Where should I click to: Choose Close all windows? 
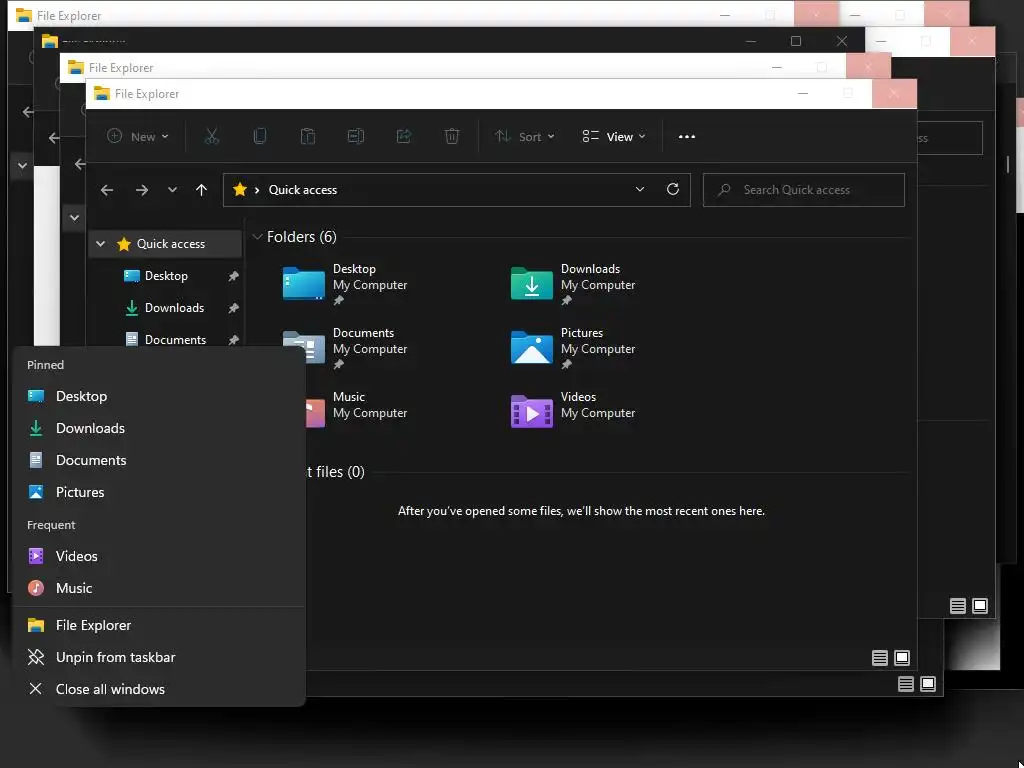tap(159, 690)
